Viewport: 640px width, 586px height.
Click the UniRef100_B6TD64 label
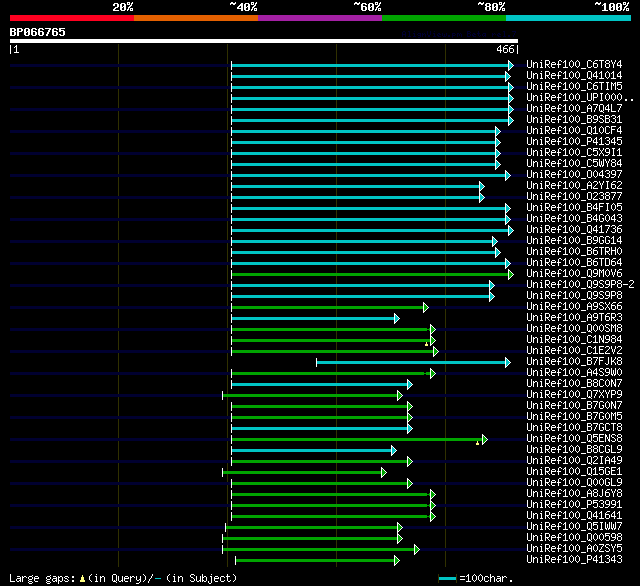pos(574,263)
